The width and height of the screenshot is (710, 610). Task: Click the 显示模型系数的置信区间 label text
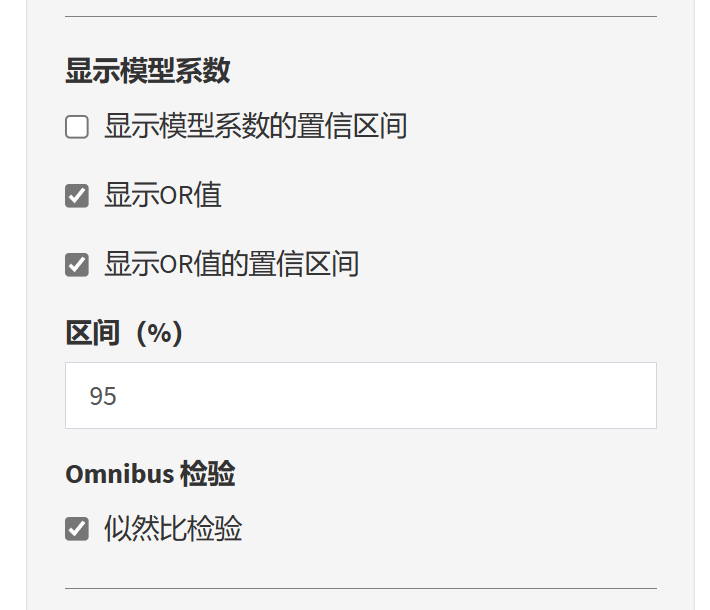255,127
